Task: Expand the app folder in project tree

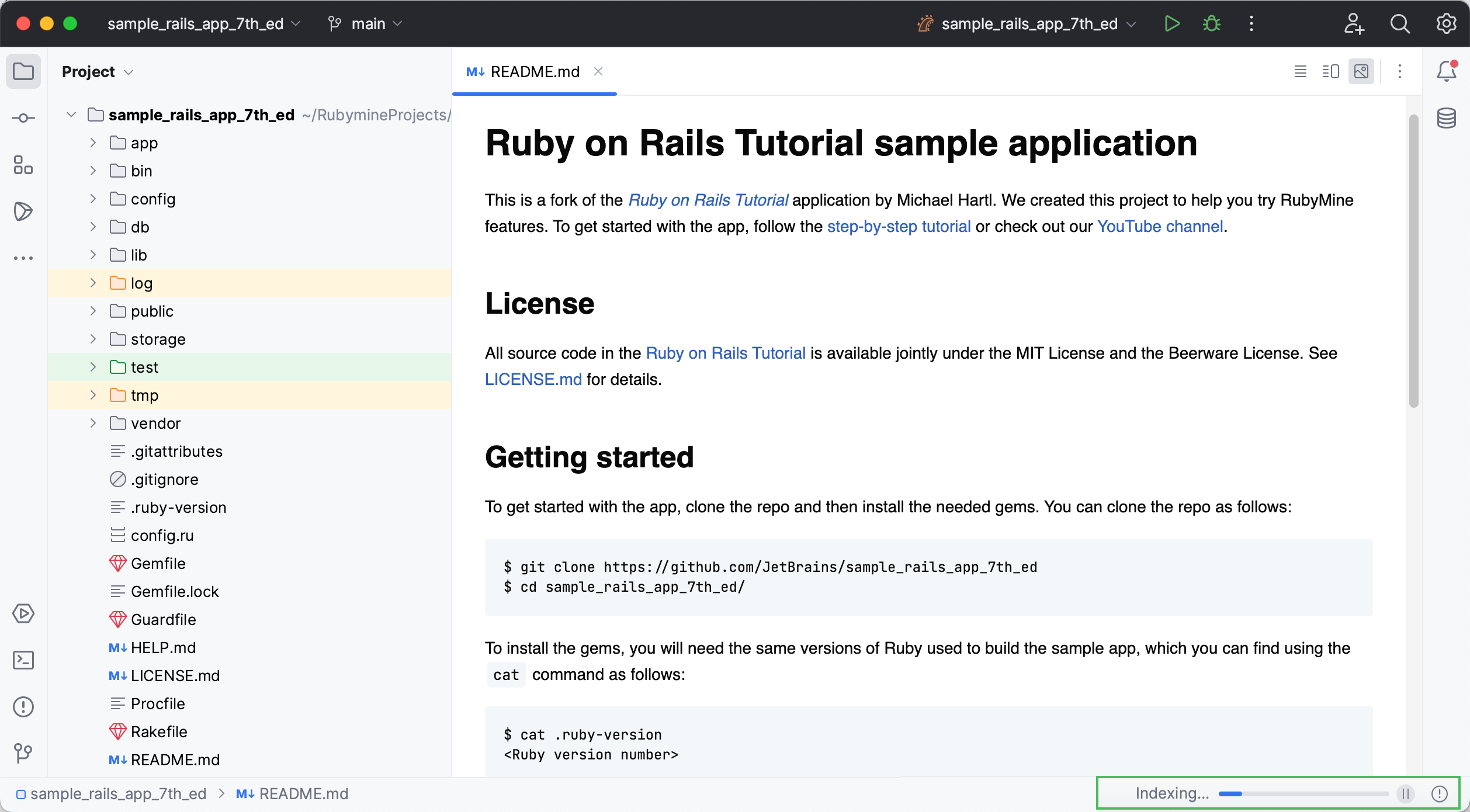Action: 92,143
